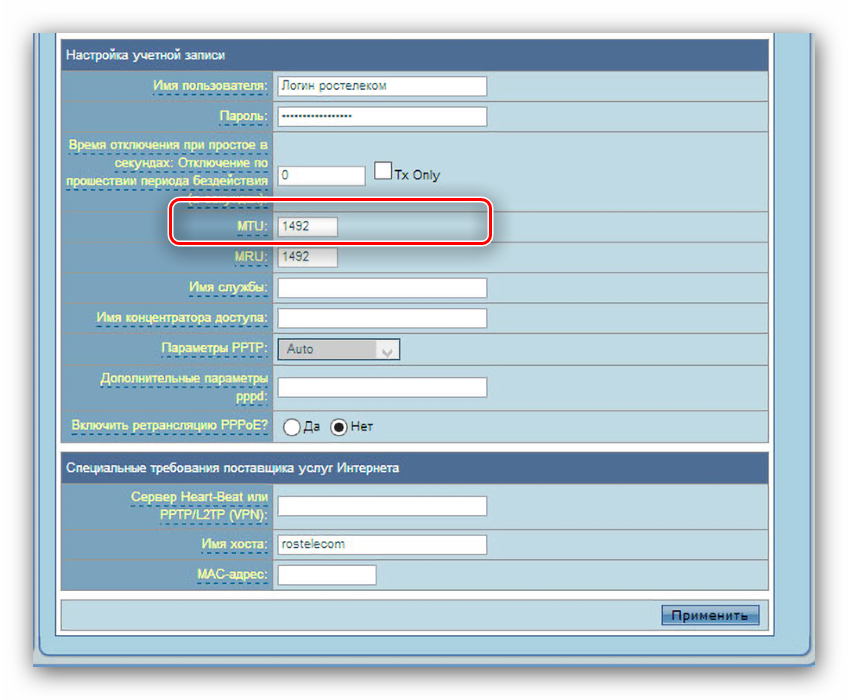This screenshot has width=848, height=700.
Task: Click the Включить ретрансляцию PPPoE label
Action: tap(169, 426)
